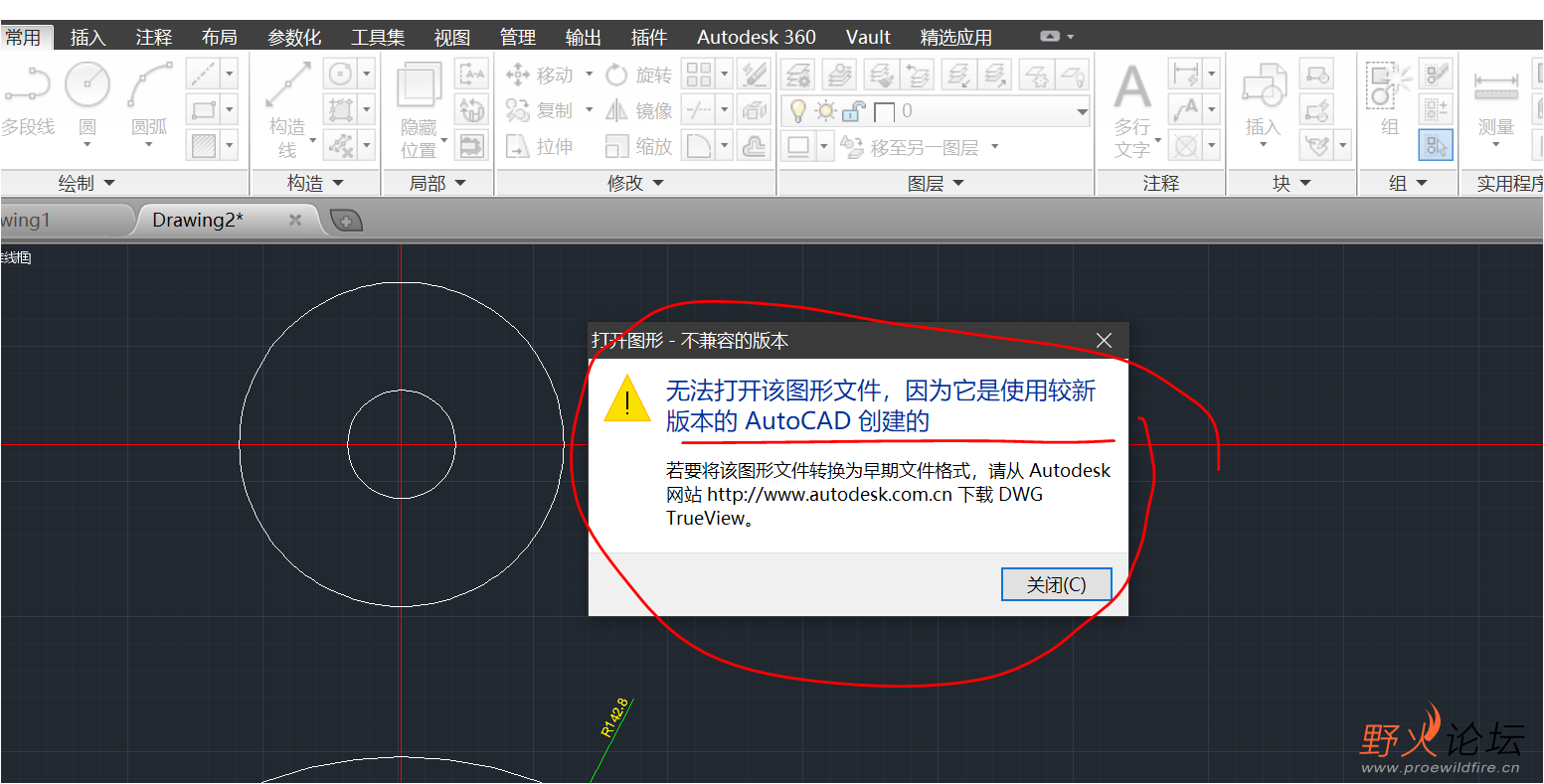Viewport: 1544px width, 784px height.
Task: Expand the 图层 (Layers) panel
Action: tap(937, 183)
